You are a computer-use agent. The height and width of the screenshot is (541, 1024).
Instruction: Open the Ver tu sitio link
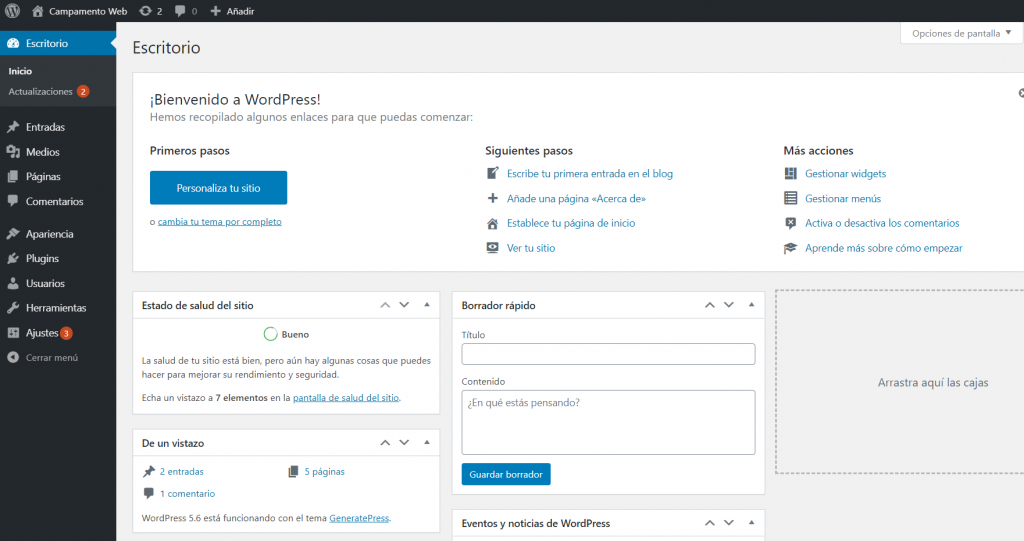(x=531, y=248)
